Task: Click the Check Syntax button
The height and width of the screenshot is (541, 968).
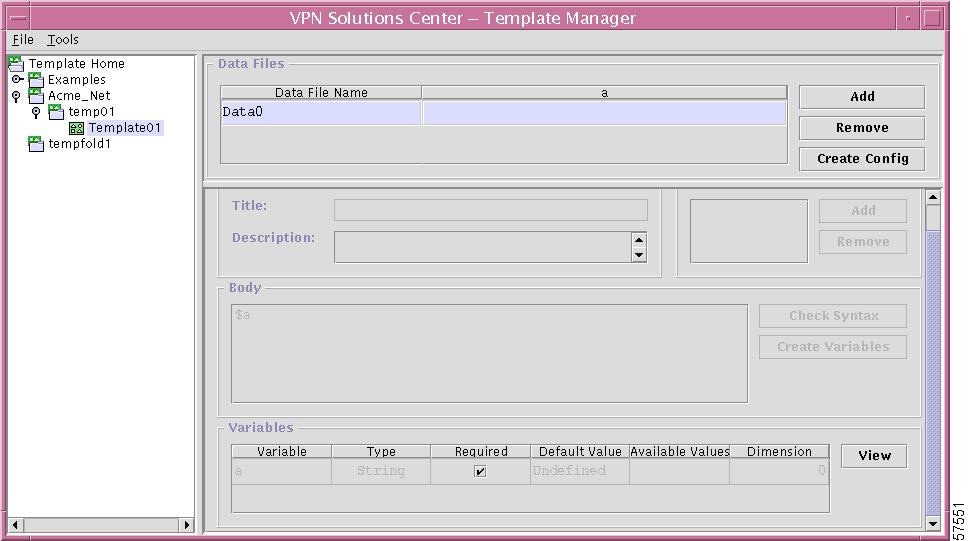Action: tap(833, 316)
